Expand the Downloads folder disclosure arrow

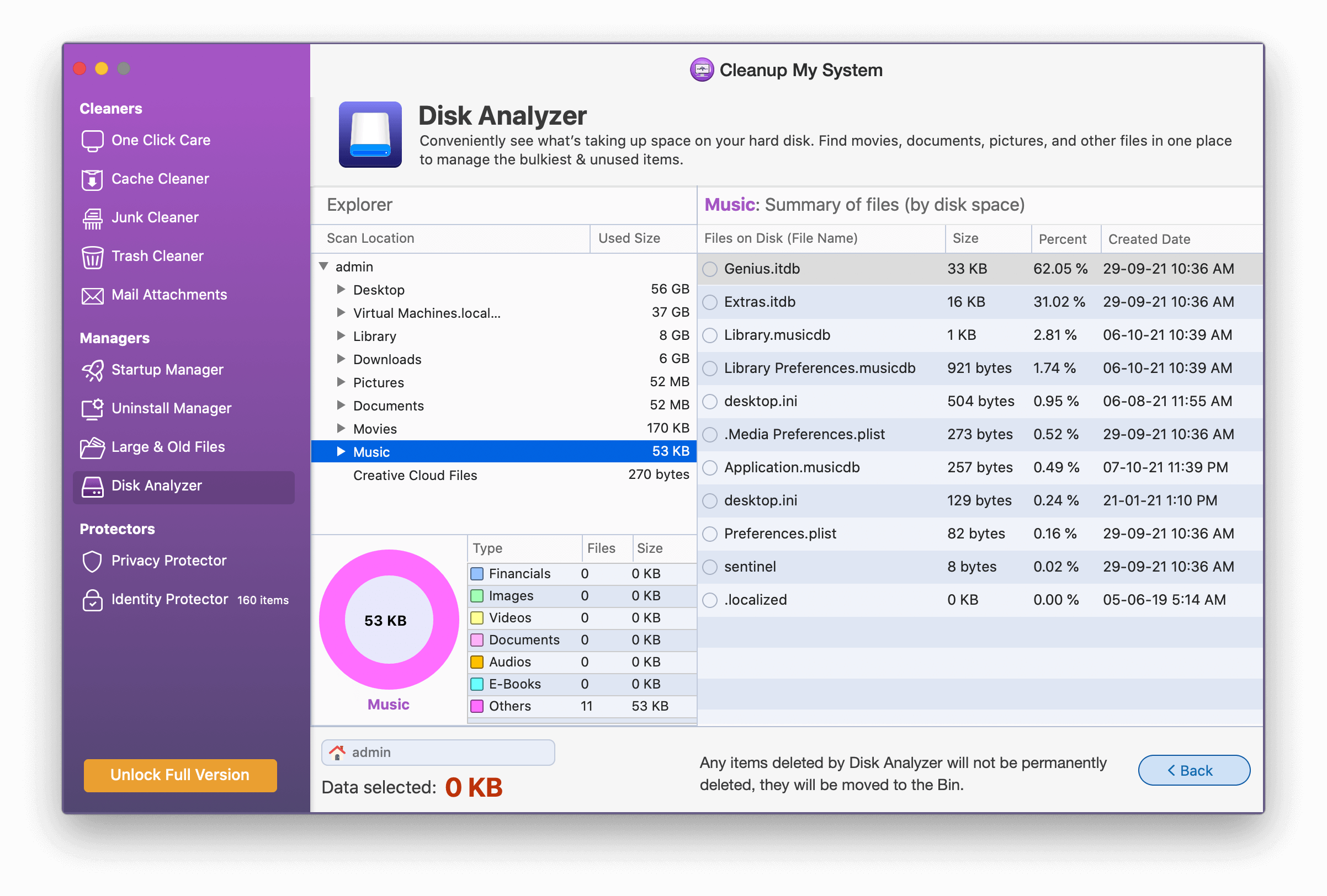pos(341,359)
